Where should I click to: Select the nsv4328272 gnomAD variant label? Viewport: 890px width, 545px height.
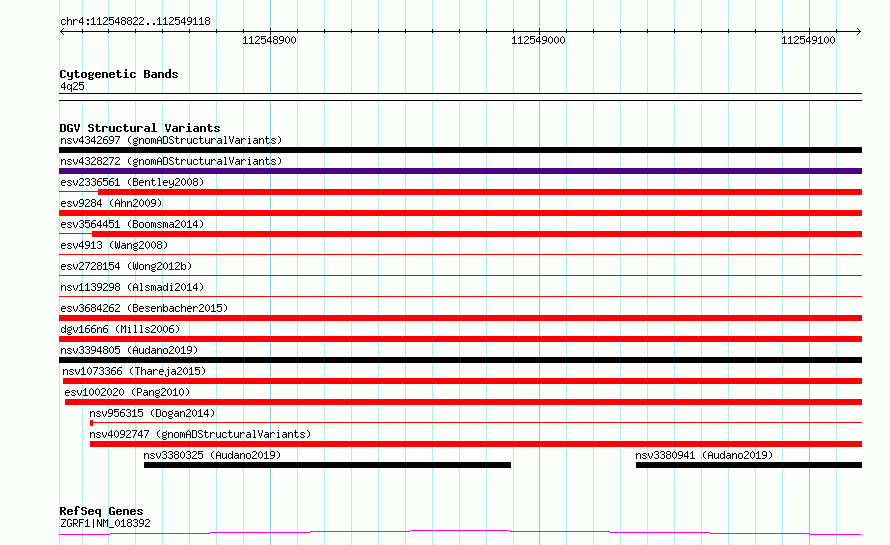click(171, 161)
